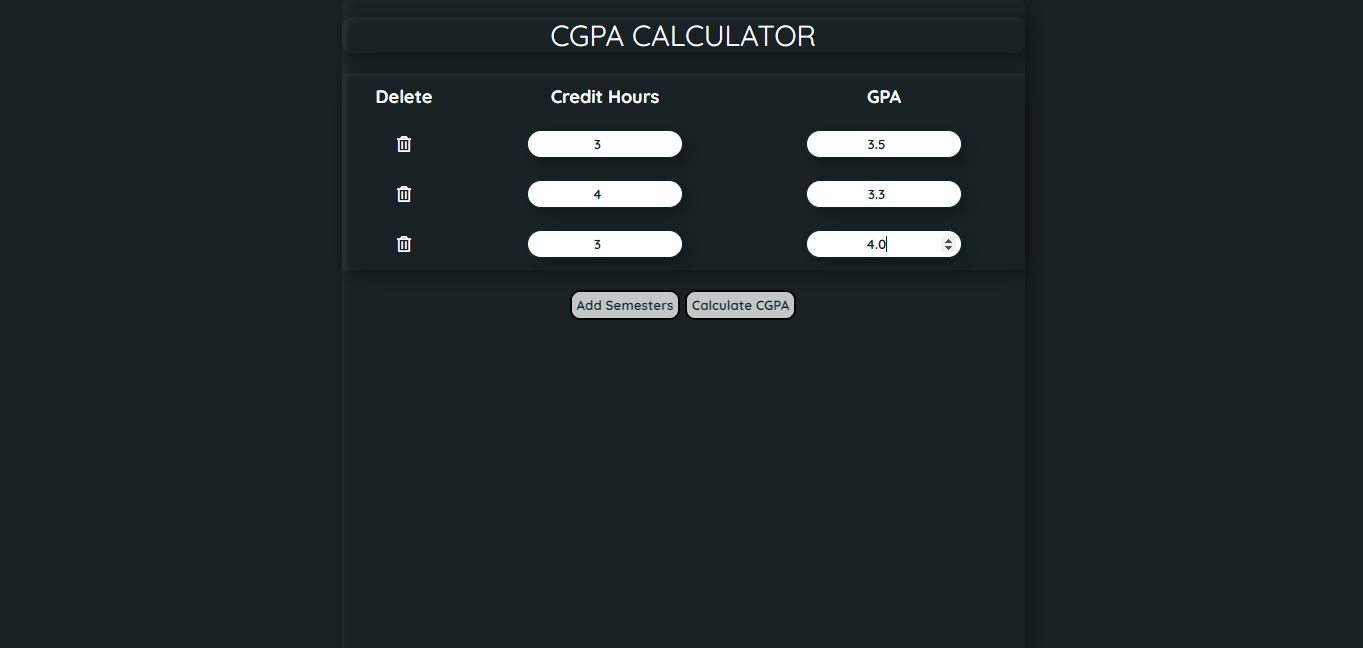Screen dimensions: 1363x648
Task: Trash the semester with GPA 4.0
Action: point(404,244)
